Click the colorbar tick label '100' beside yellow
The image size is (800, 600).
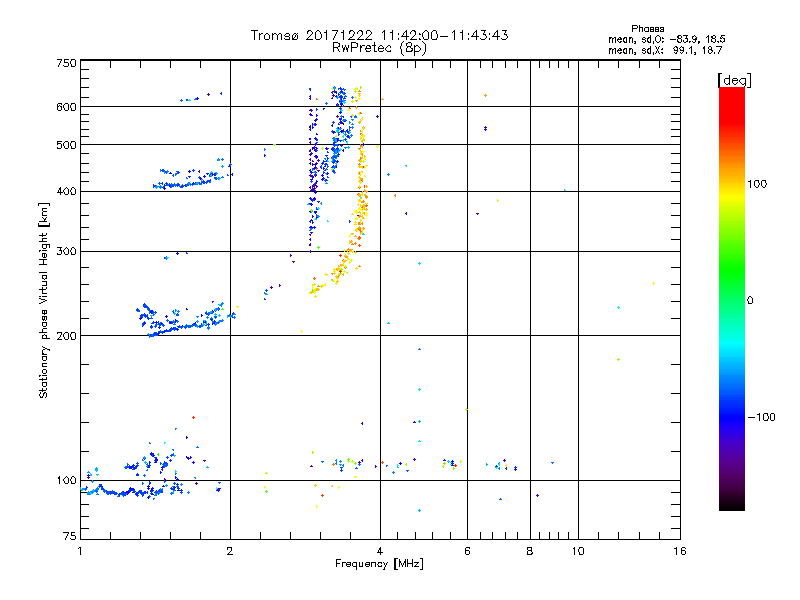757,184
